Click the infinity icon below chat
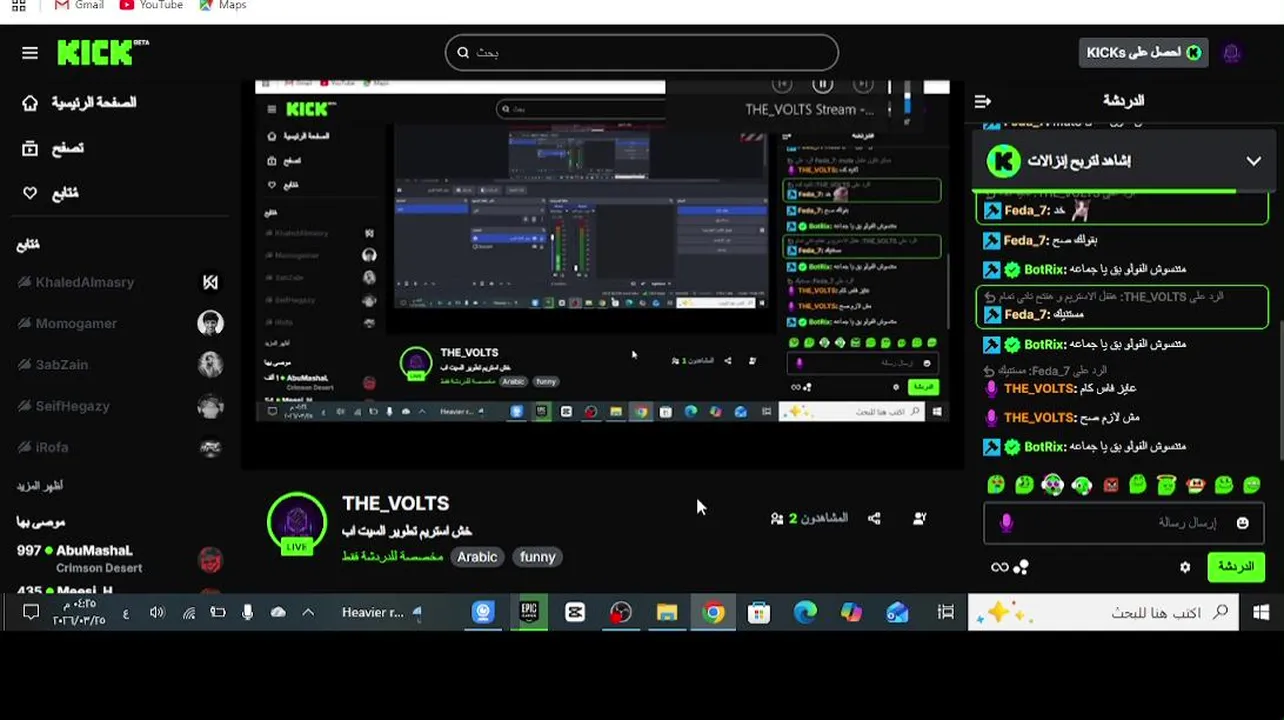 pyautogui.click(x=999, y=567)
